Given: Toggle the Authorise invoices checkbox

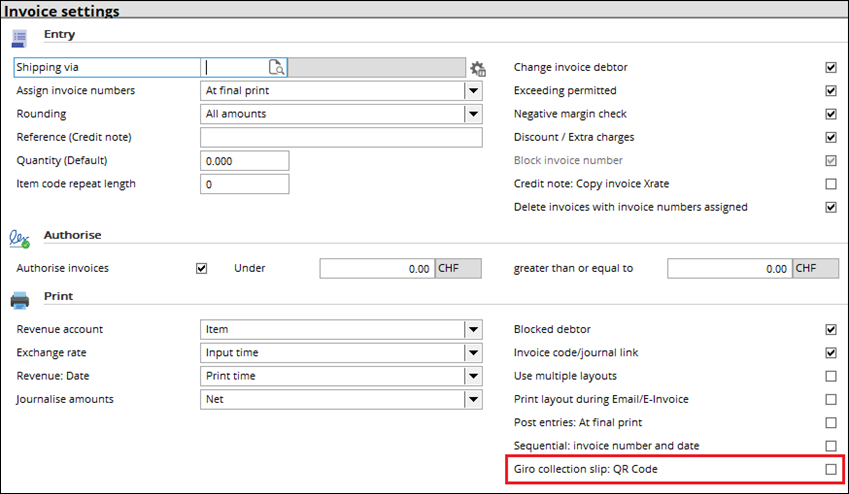Looking at the screenshot, I should tap(202, 268).
